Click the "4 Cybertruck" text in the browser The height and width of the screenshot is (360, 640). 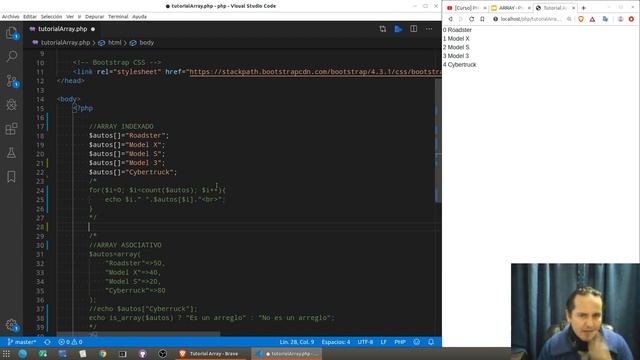pos(460,65)
